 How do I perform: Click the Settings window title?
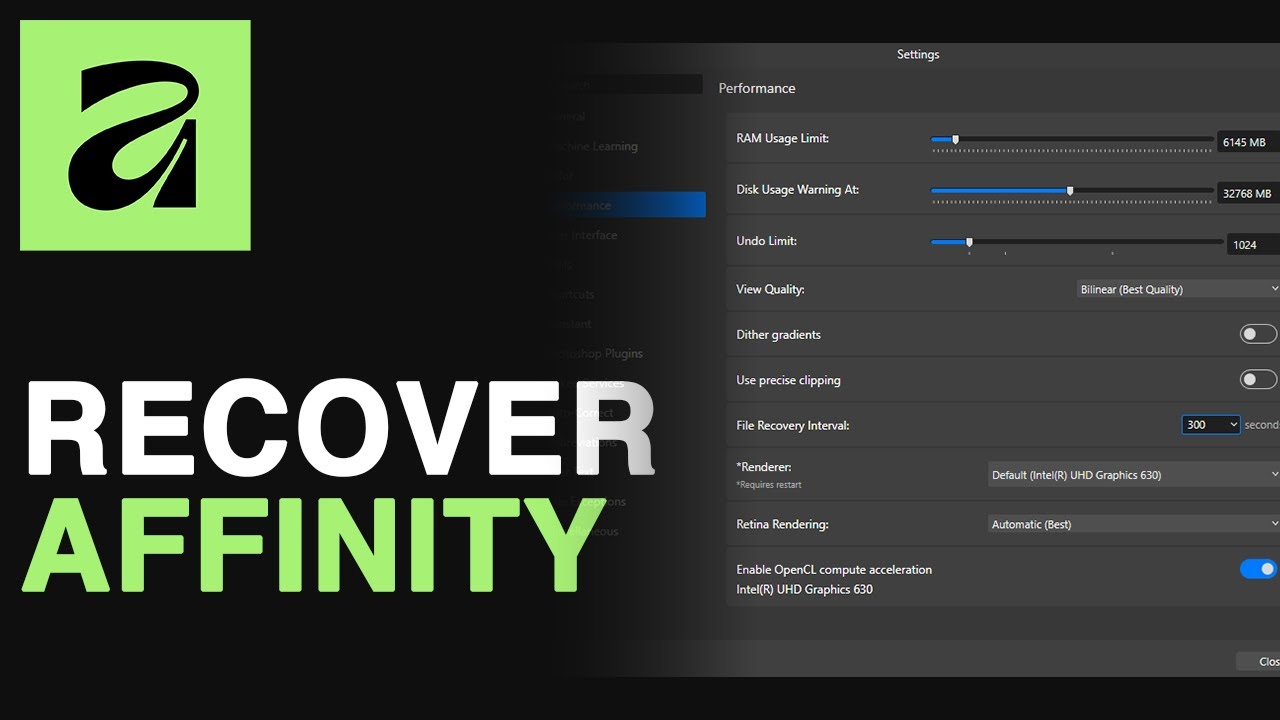pos(918,54)
